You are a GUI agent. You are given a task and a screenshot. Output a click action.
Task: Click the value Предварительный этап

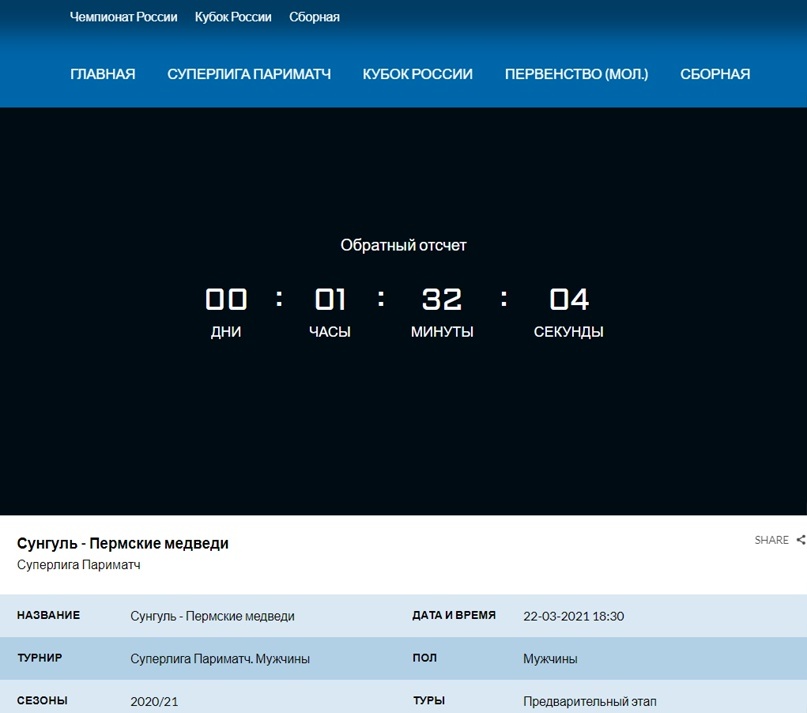pos(590,702)
